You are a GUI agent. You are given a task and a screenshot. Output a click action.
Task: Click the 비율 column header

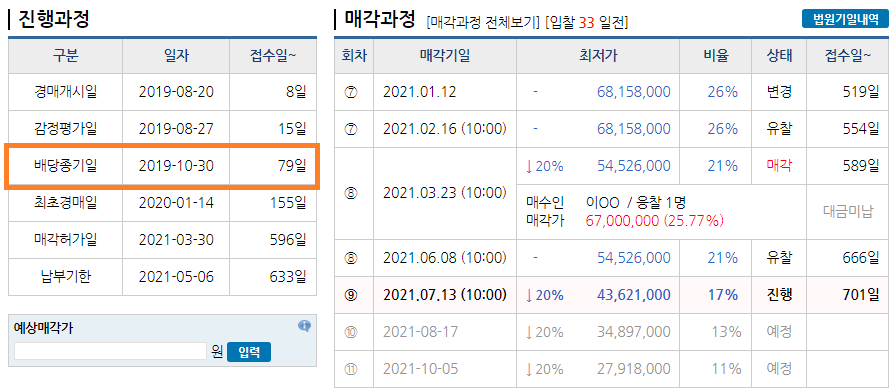[715, 55]
